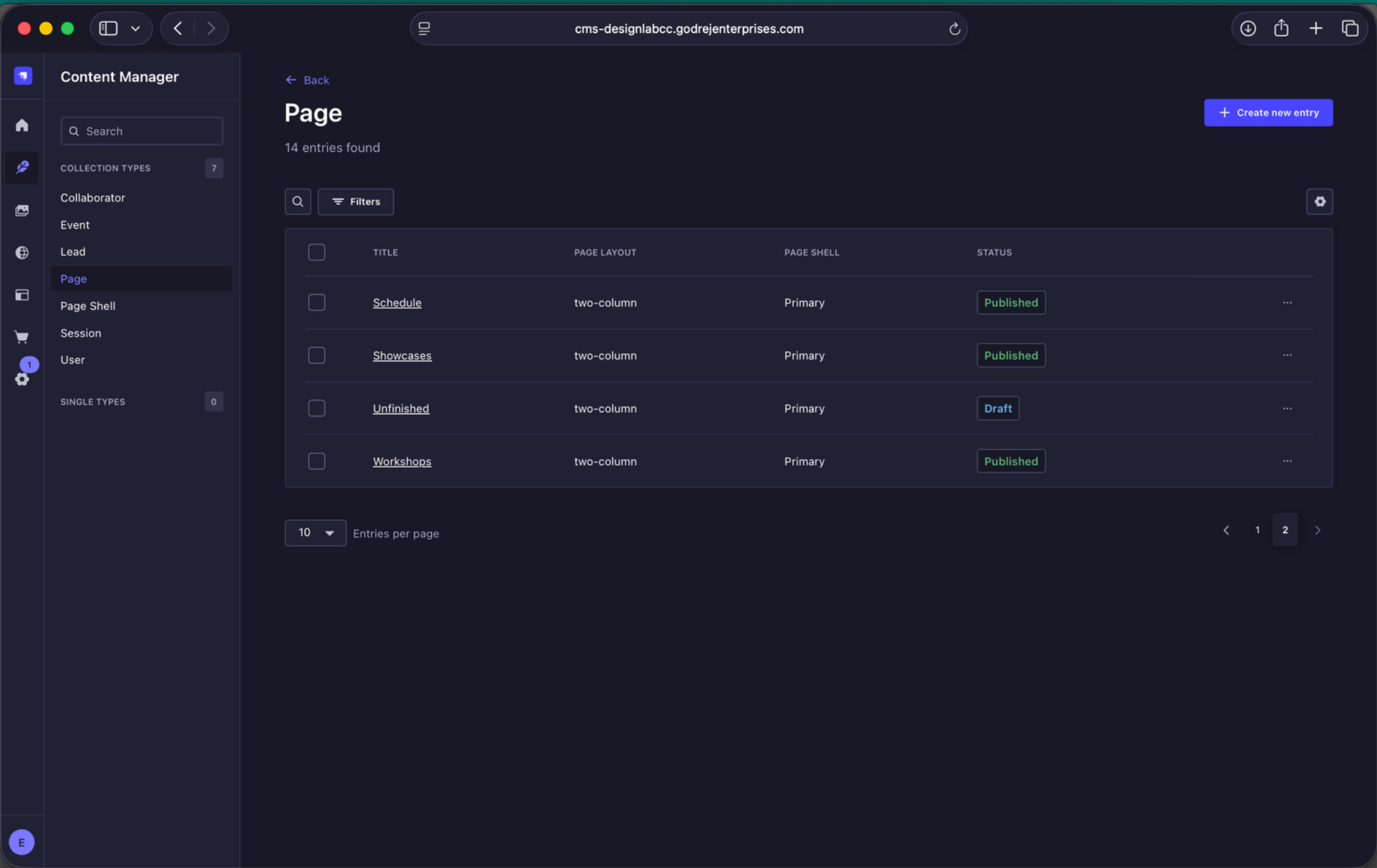This screenshot has height=868, width=1377.
Task: Click the sidebar Search field
Action: click(141, 131)
